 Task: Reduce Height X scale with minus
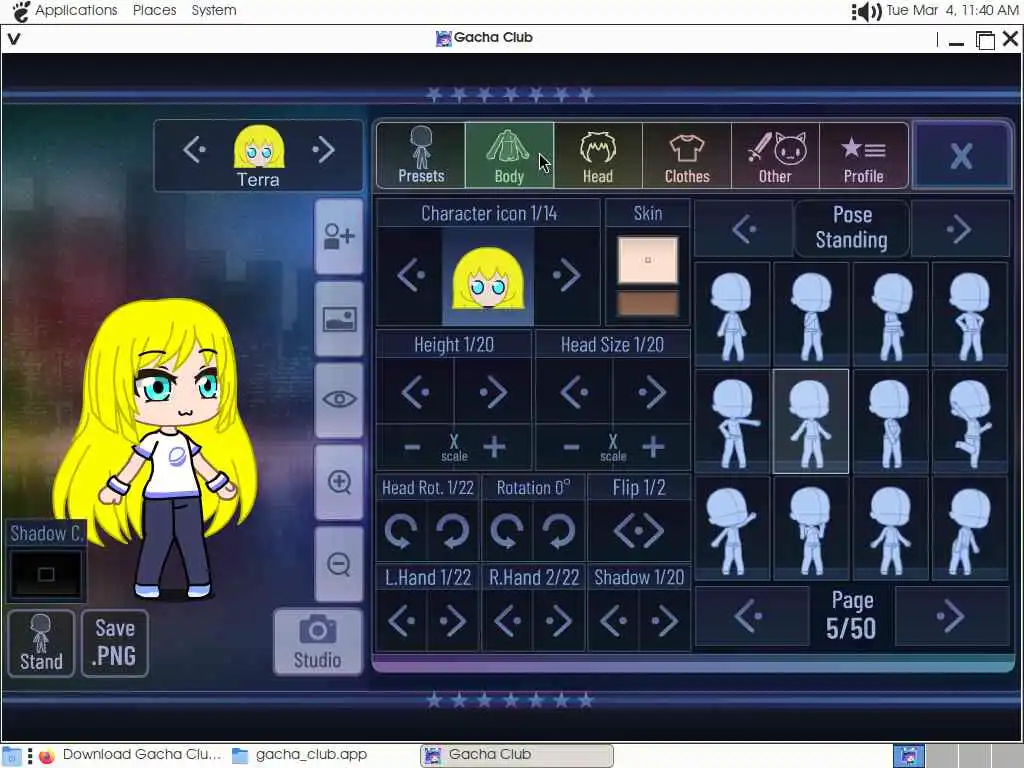[x=412, y=447]
